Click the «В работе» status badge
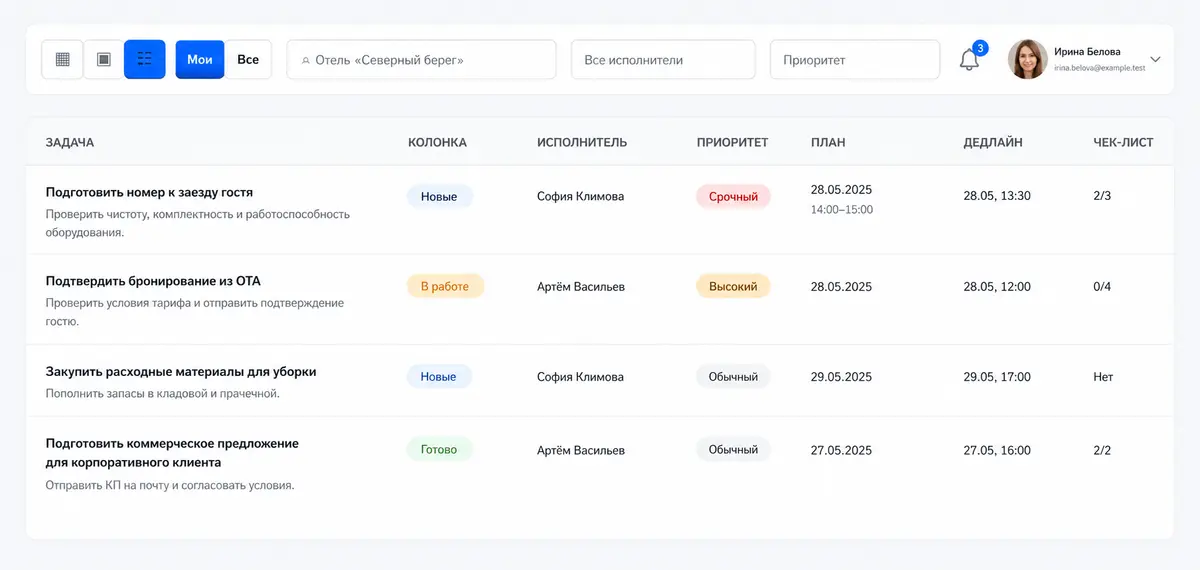 (445, 286)
